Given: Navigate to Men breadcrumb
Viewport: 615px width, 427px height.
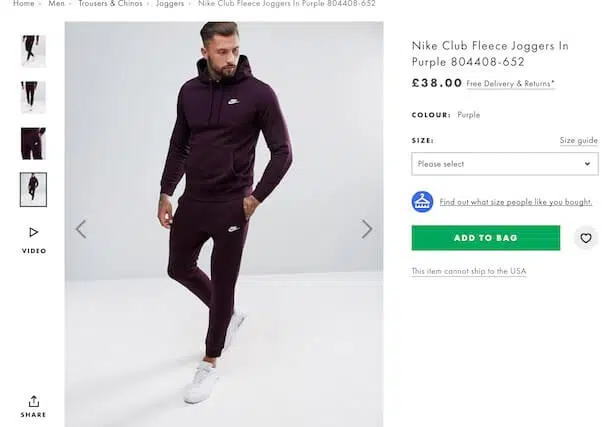Looking at the screenshot, I should tap(56, 4).
